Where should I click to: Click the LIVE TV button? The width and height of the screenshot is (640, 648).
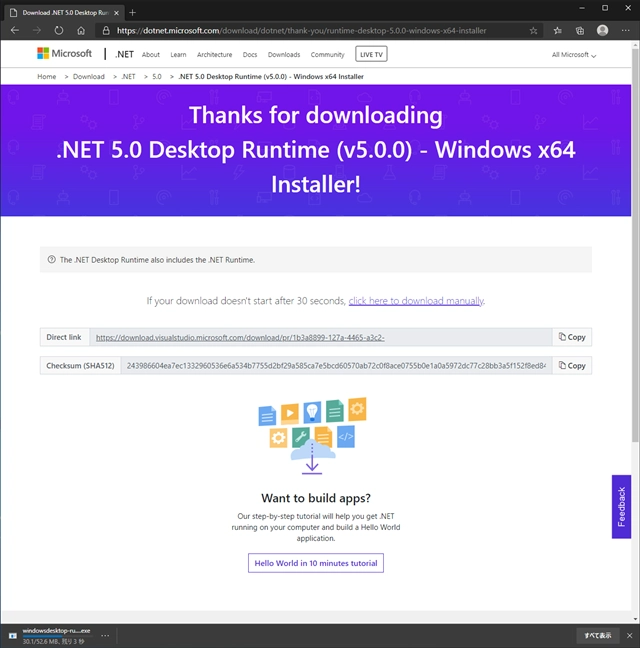371,54
